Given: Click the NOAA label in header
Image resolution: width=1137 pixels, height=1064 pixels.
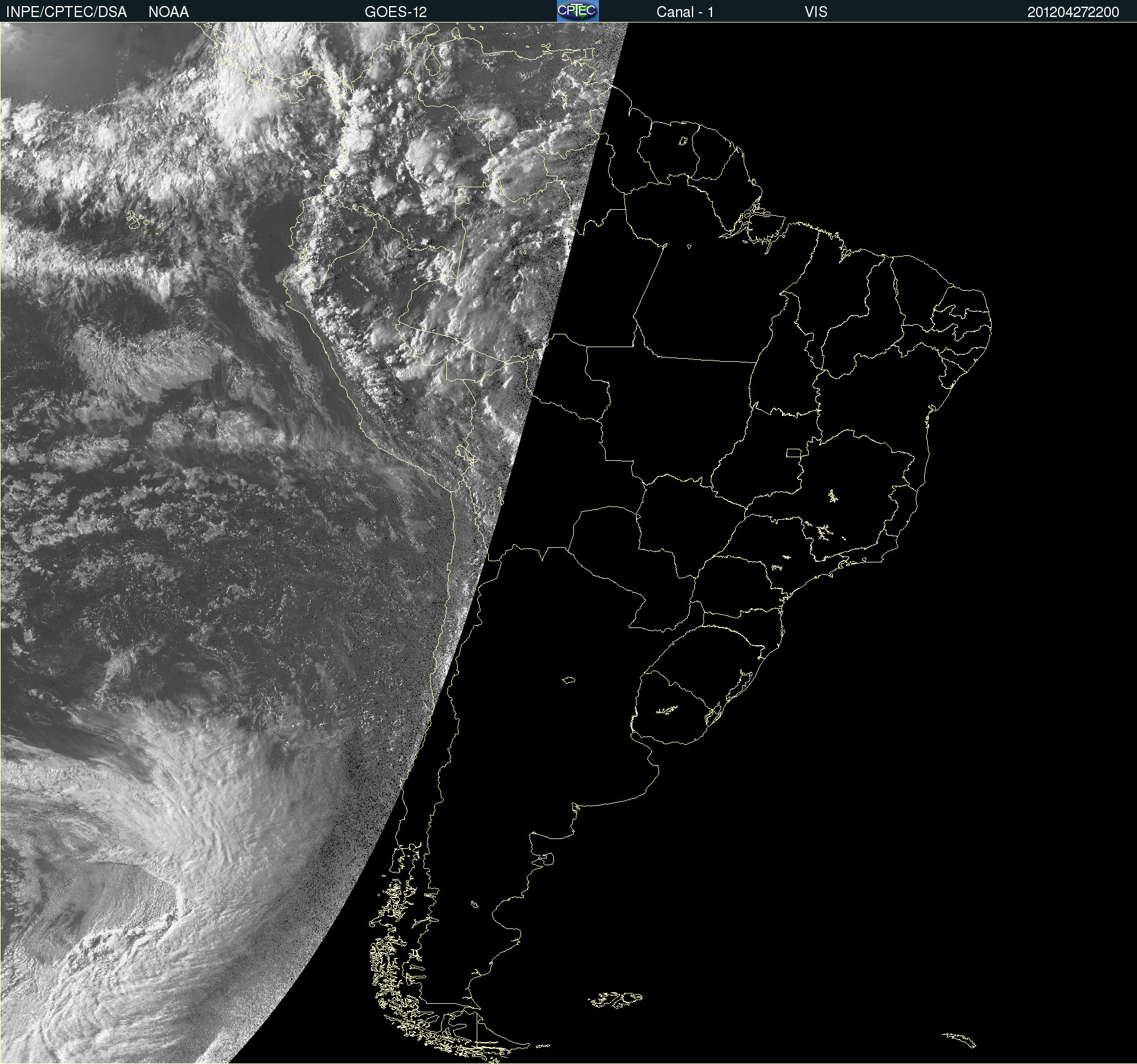Looking at the screenshot, I should click(168, 12).
